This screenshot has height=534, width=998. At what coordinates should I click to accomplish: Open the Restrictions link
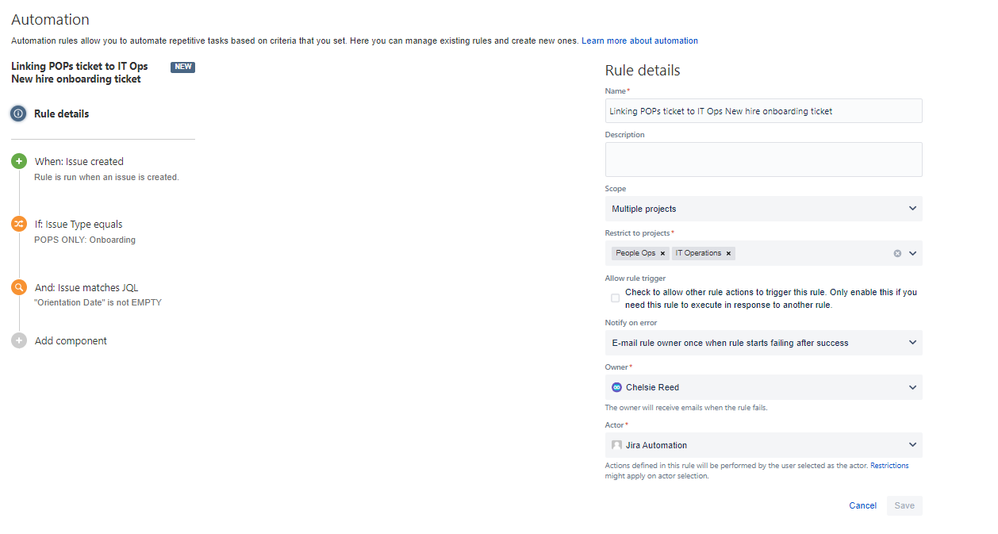(x=889, y=465)
